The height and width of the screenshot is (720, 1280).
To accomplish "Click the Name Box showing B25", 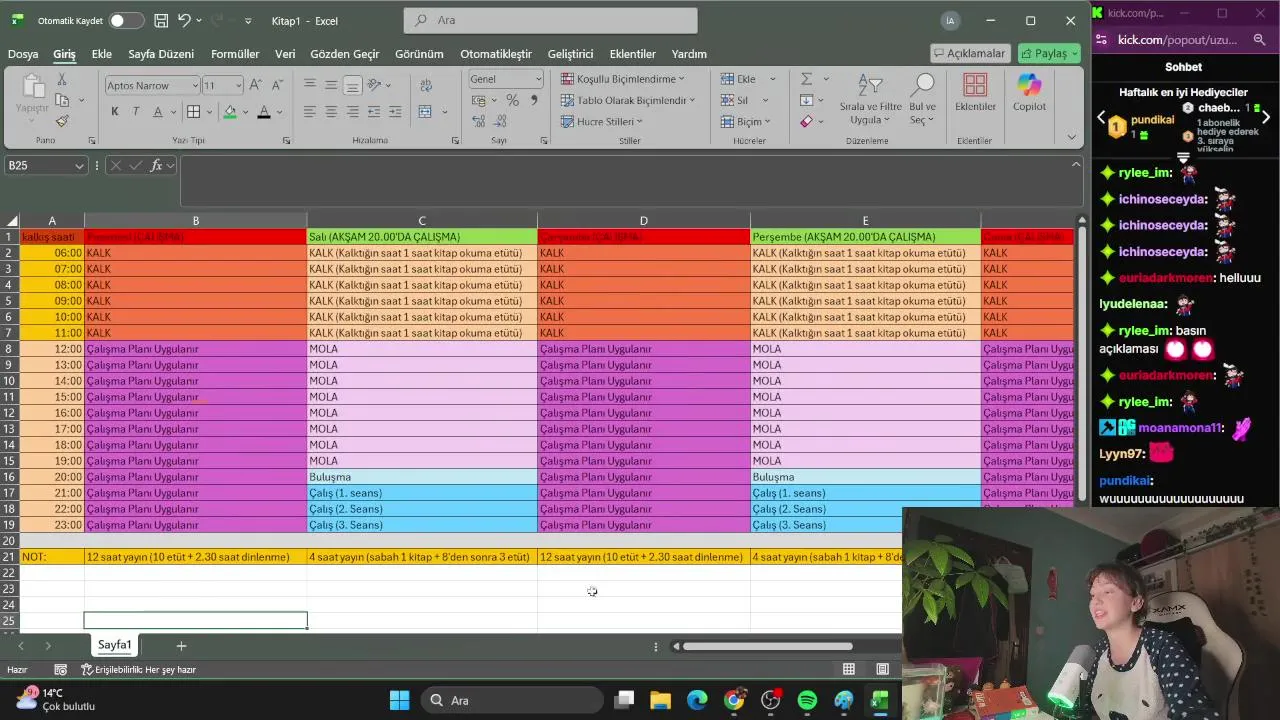I will coord(46,166).
